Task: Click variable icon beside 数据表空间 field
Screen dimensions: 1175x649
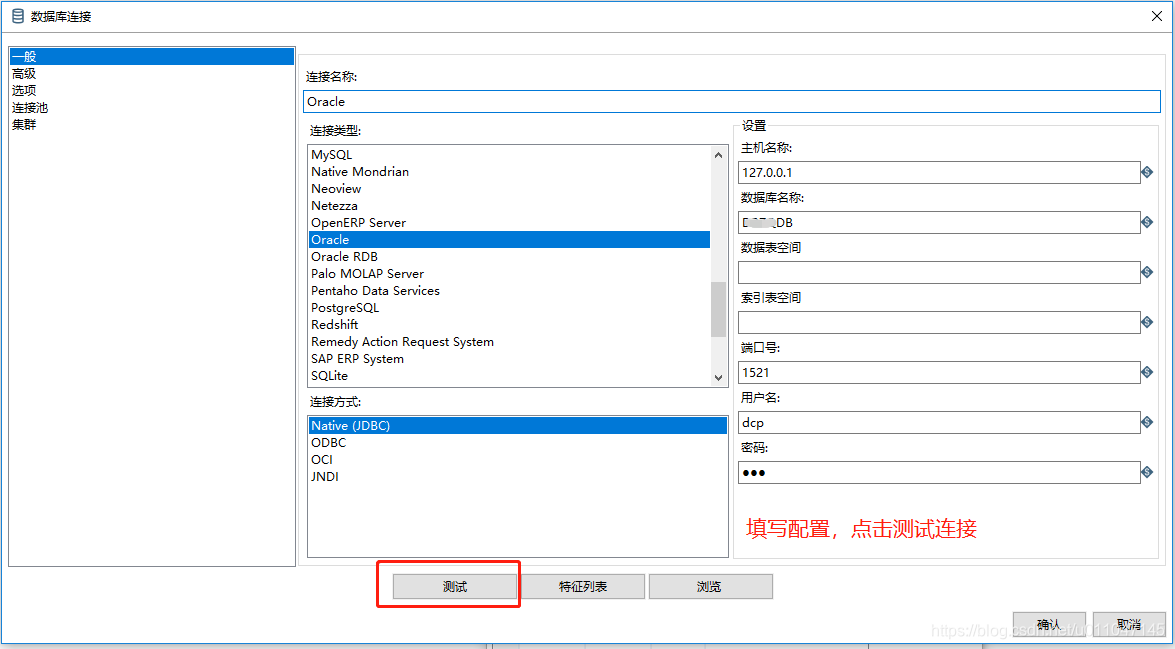Action: coord(1147,272)
